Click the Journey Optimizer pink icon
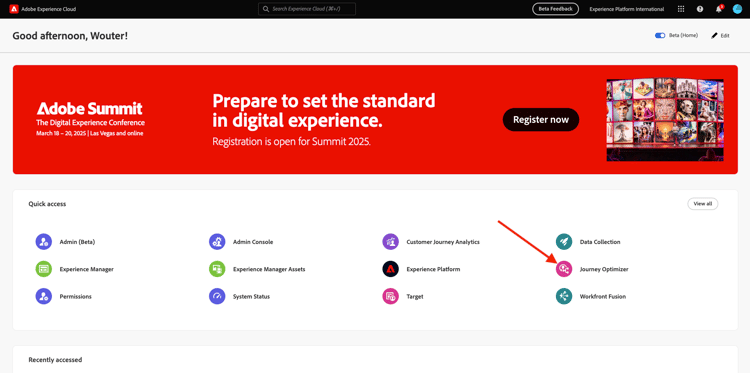This screenshot has width=750, height=373. tap(563, 269)
